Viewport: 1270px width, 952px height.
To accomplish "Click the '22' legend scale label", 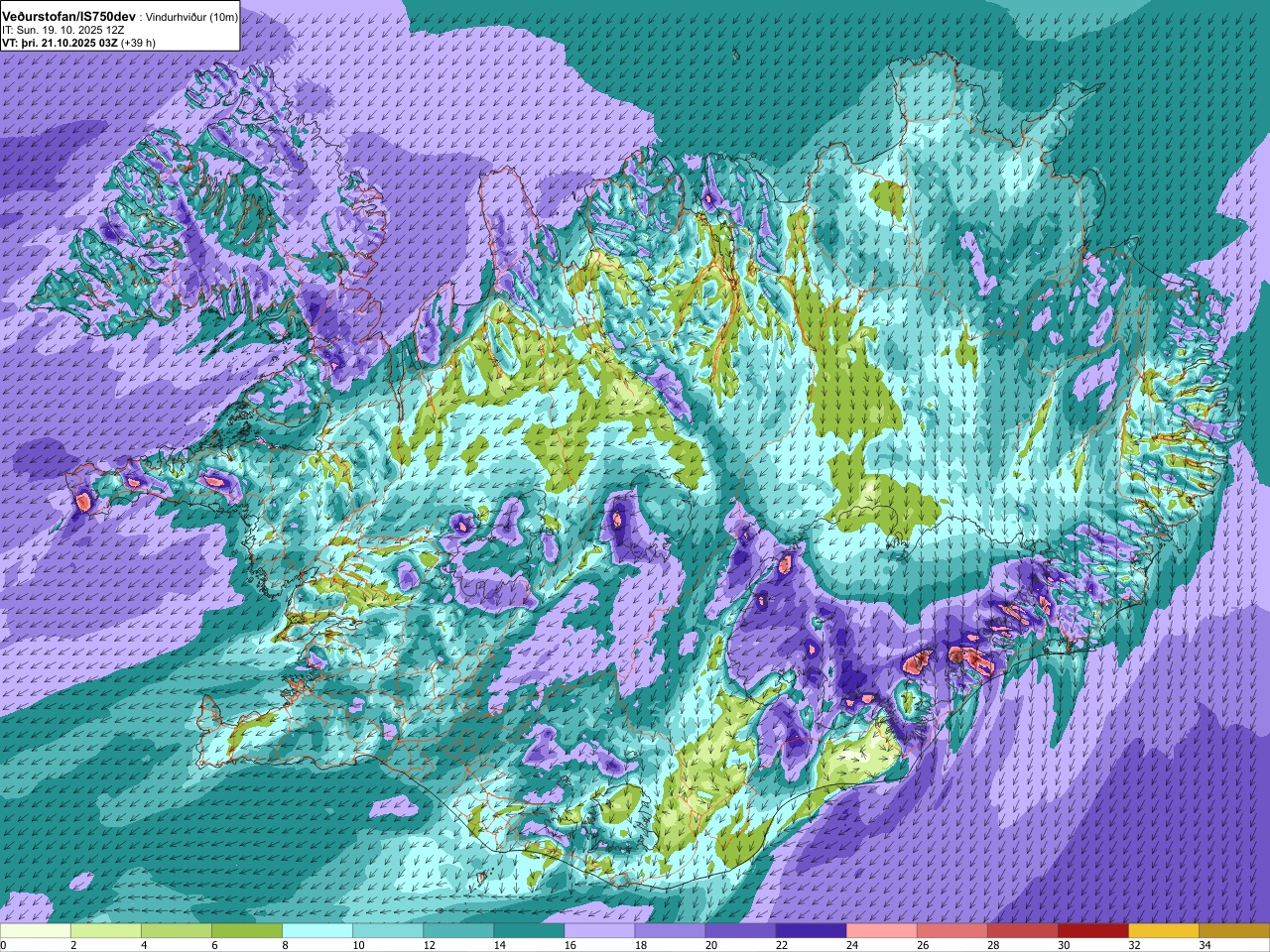I will click(781, 945).
